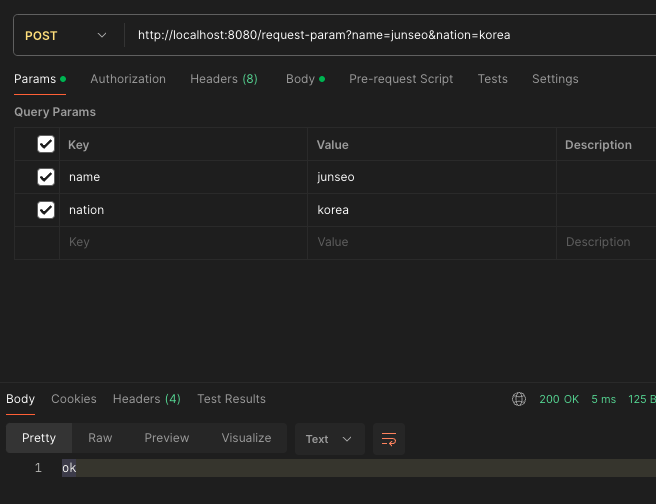Select the Preview view button
656x504 pixels.
click(167, 438)
